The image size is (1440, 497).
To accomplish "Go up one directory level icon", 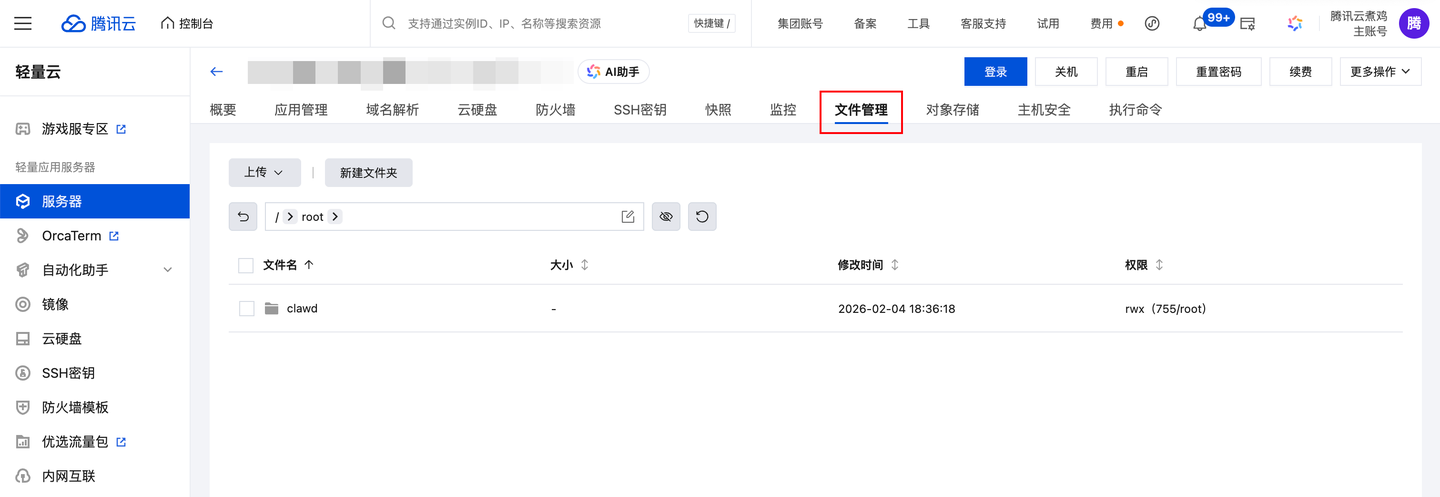I will click(x=243, y=216).
